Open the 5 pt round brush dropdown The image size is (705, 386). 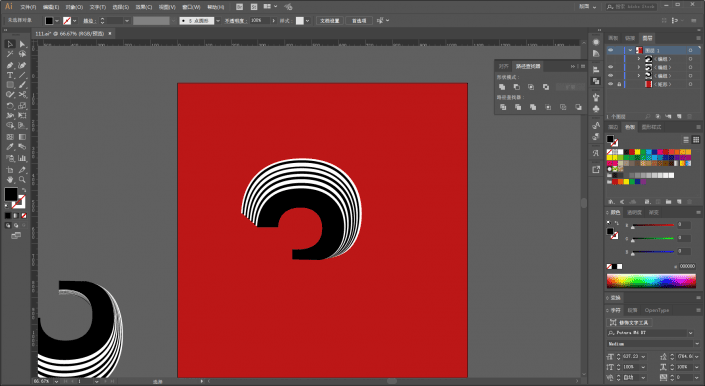[218, 21]
